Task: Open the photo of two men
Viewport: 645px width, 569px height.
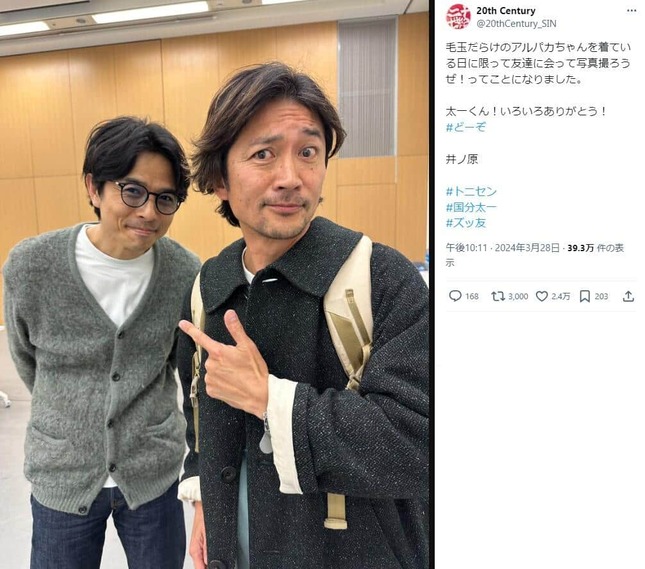Action: click(214, 284)
